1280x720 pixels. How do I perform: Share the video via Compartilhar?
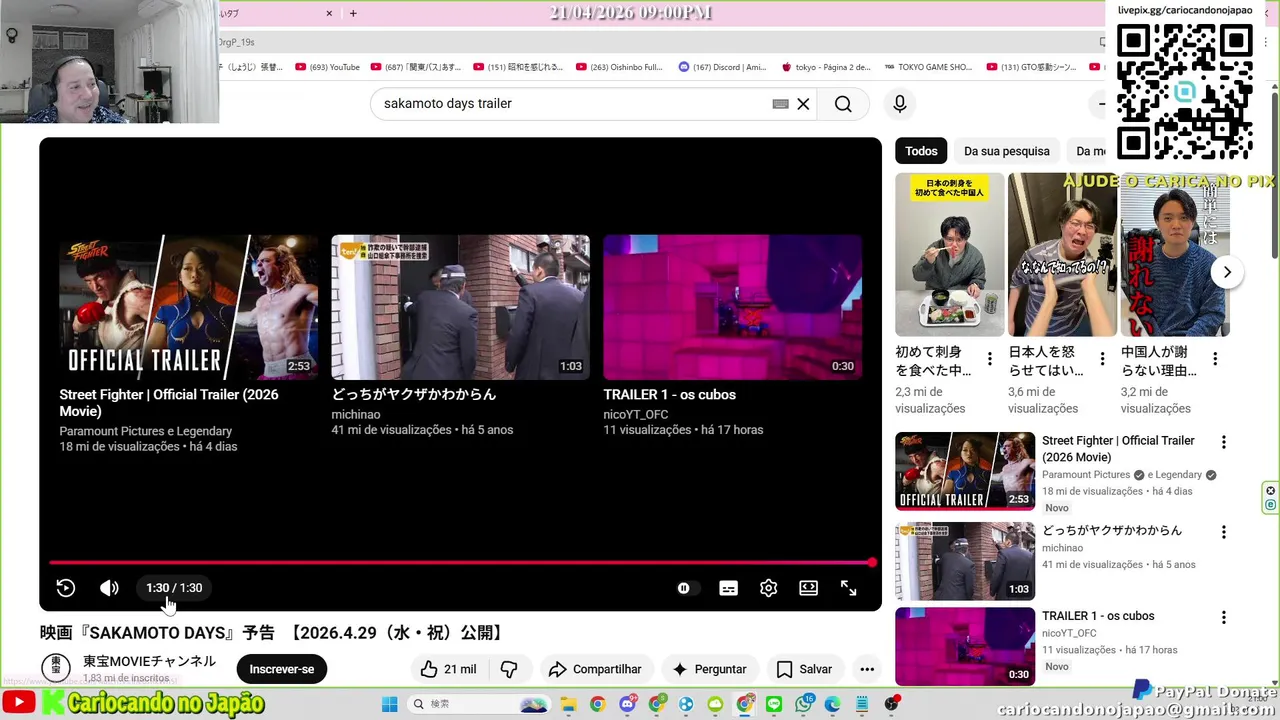click(597, 669)
